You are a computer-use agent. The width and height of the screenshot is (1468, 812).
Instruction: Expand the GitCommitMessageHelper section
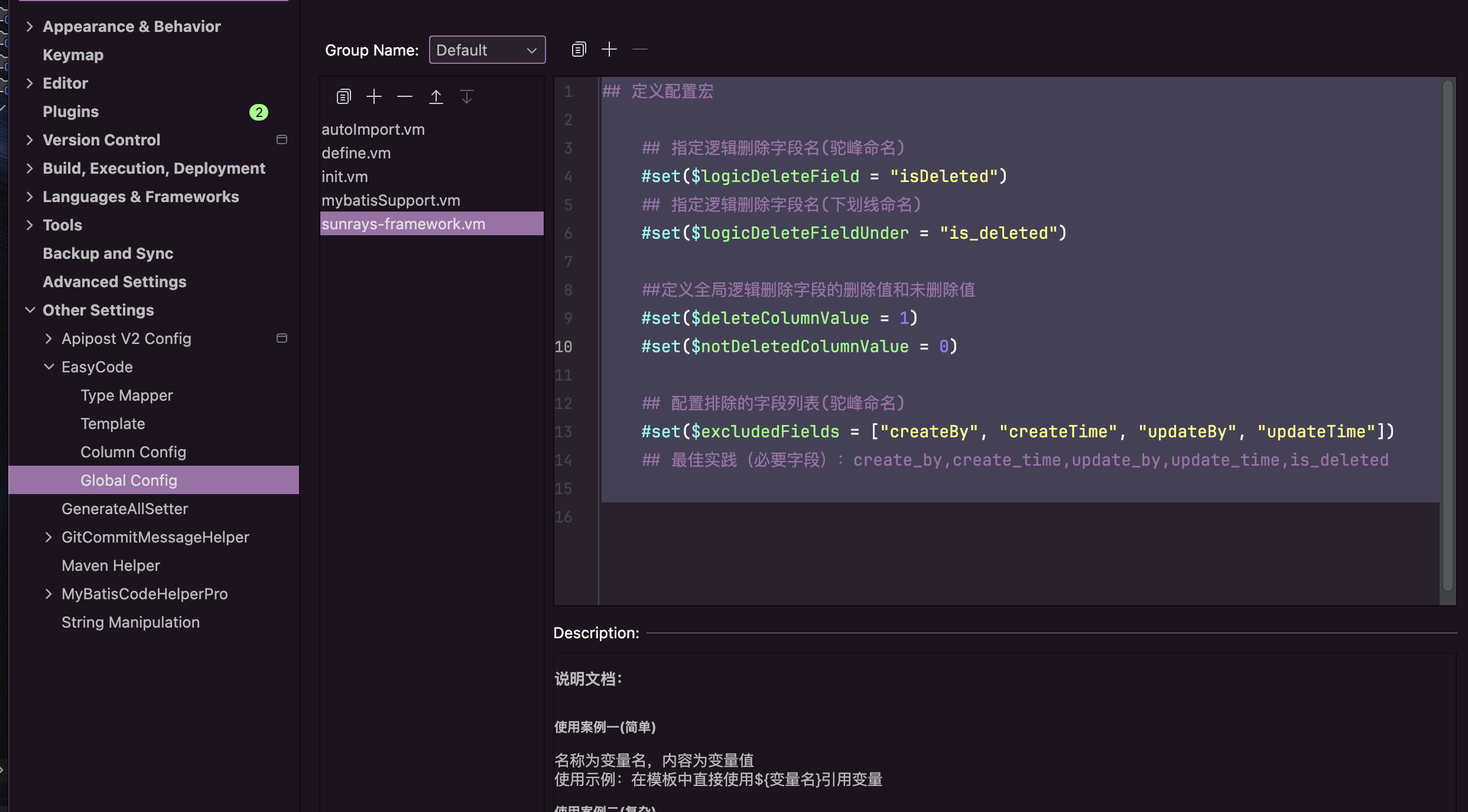[50, 536]
